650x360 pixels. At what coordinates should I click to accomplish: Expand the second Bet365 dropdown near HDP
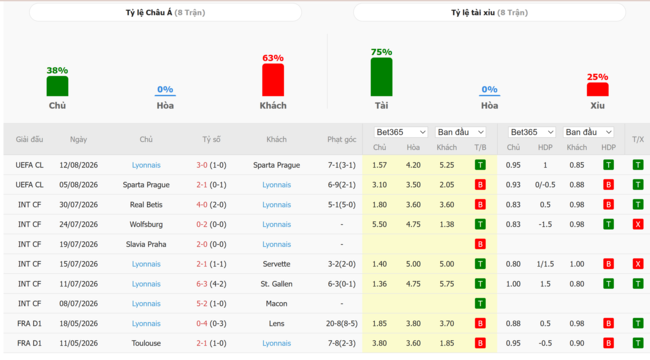tap(532, 132)
